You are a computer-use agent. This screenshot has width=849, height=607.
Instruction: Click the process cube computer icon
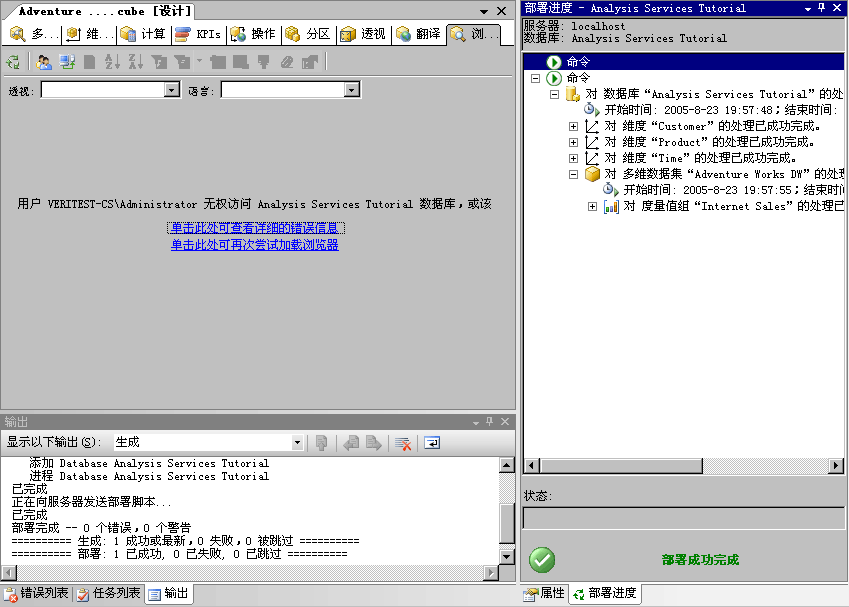point(67,62)
